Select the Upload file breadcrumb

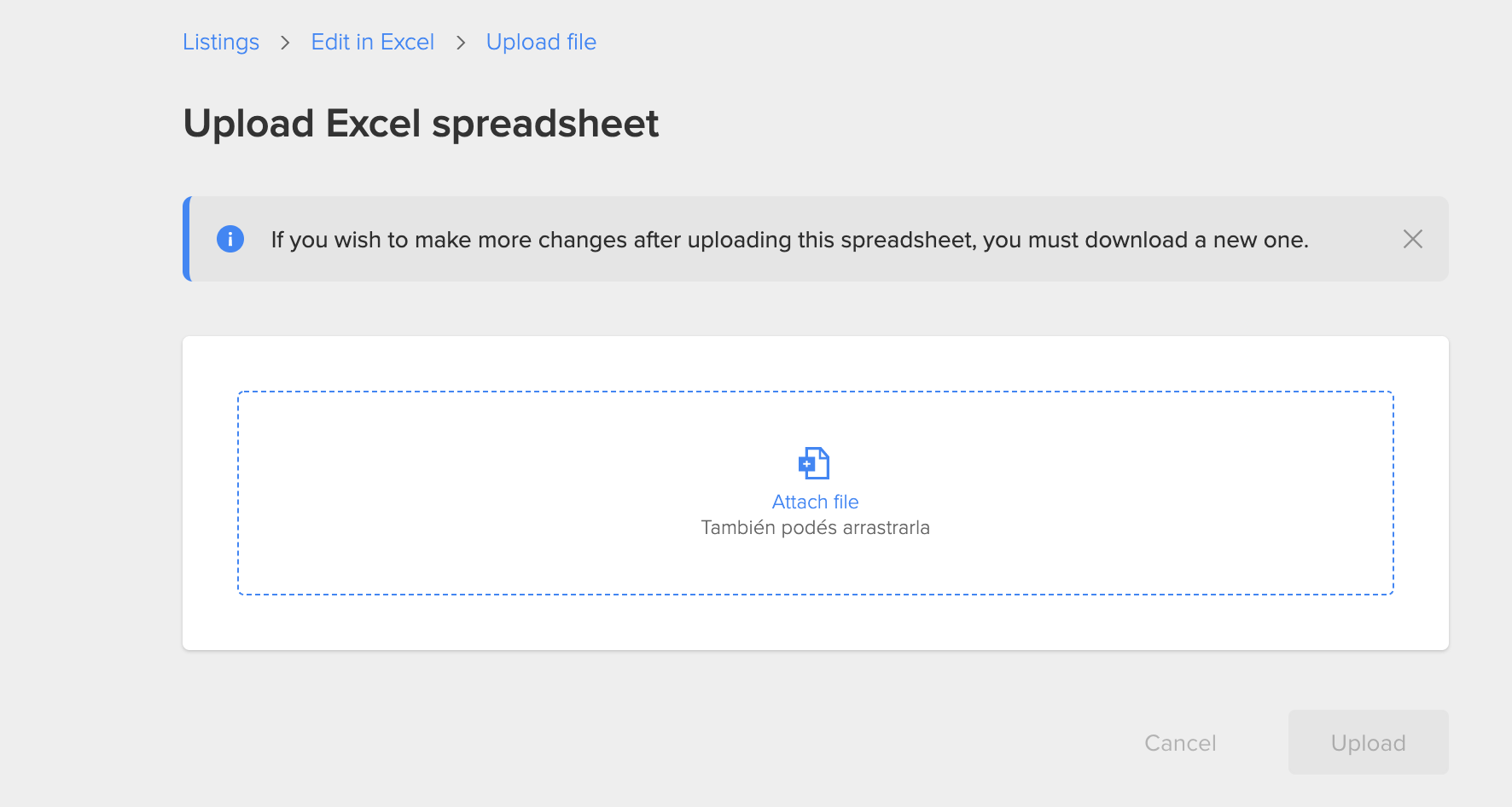tap(541, 42)
